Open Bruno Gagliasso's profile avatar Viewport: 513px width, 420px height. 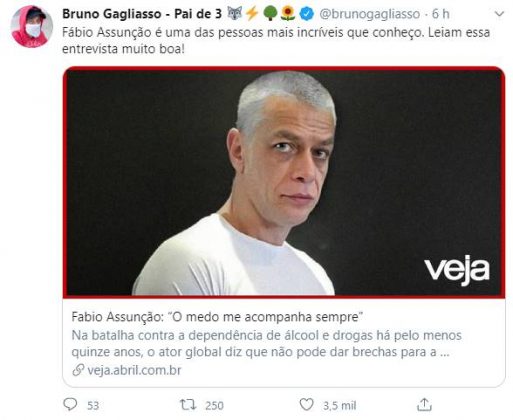pos(31,26)
